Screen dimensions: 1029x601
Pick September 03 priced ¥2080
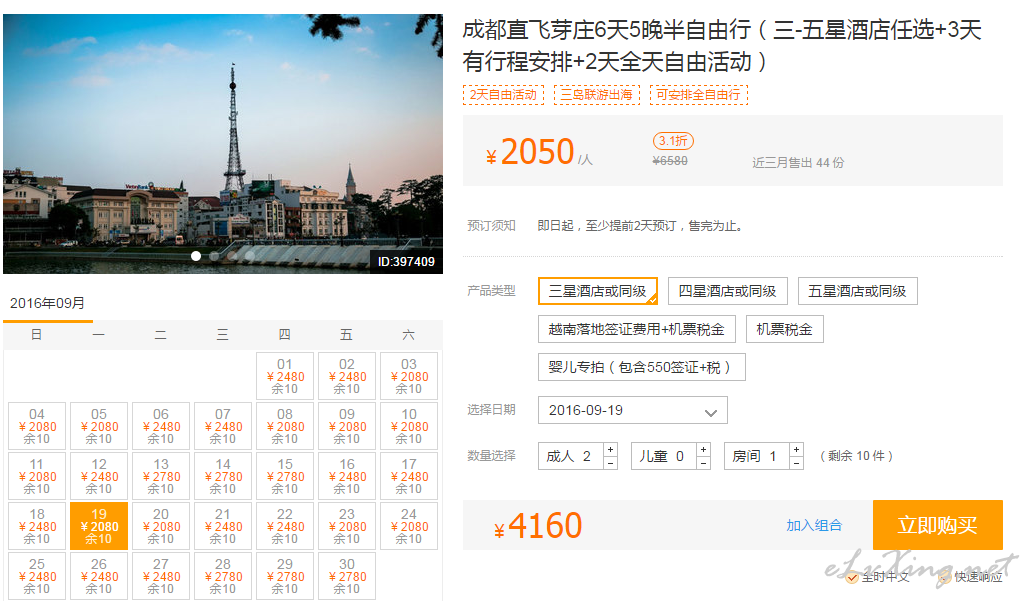[409, 376]
